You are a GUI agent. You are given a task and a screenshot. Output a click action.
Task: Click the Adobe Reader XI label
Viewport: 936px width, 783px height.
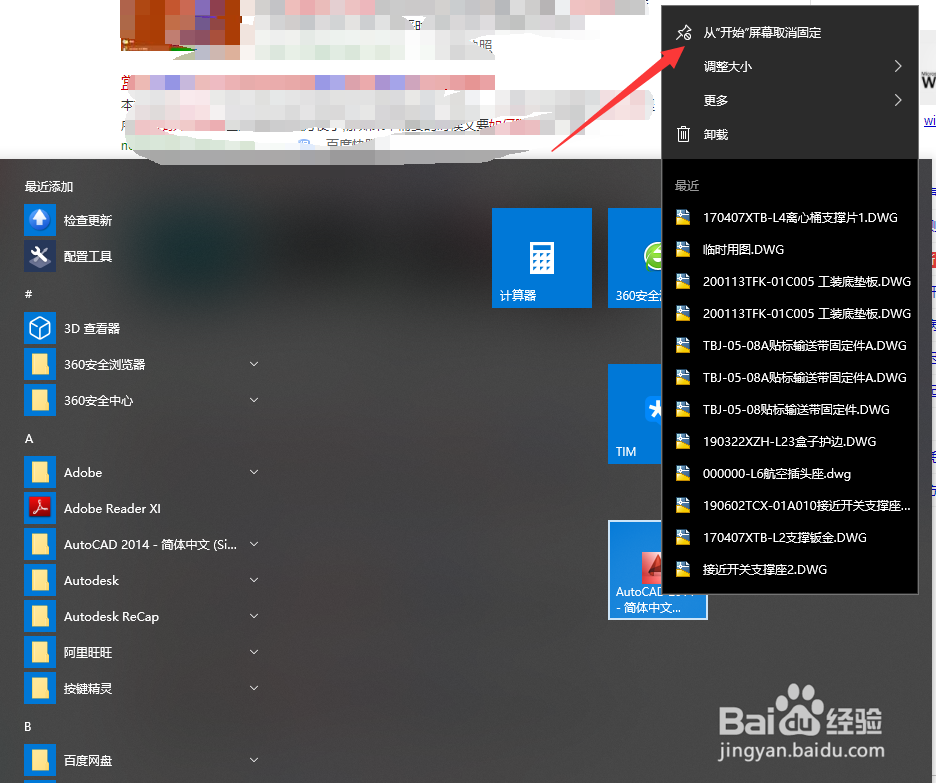point(112,508)
